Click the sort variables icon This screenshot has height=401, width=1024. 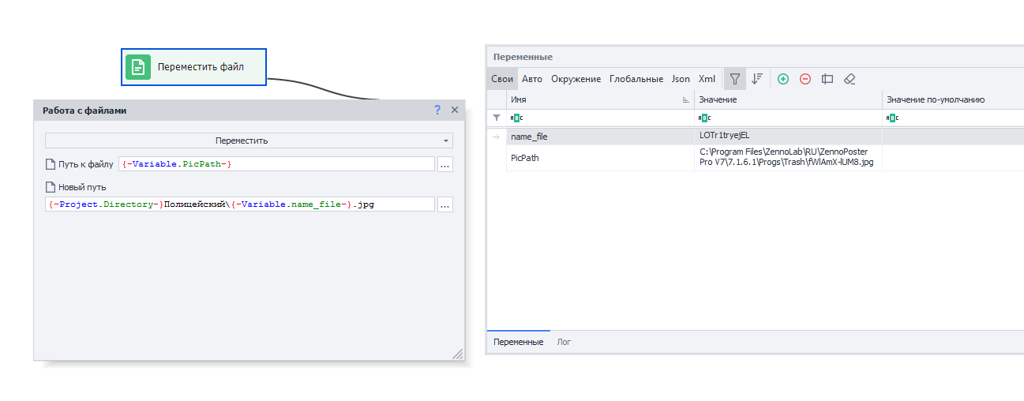[x=757, y=79]
